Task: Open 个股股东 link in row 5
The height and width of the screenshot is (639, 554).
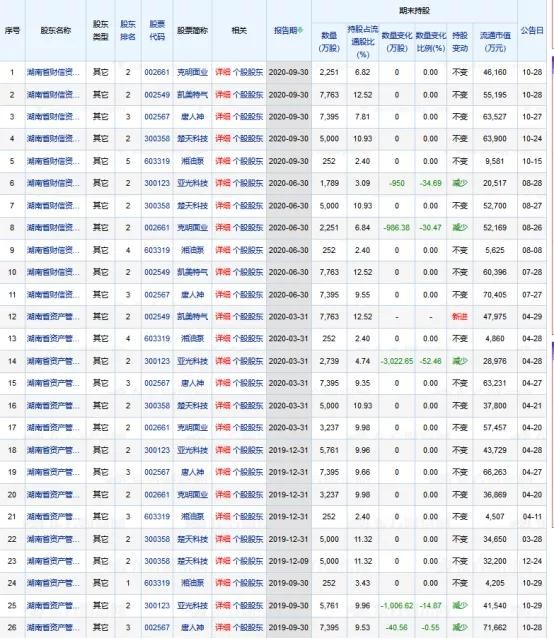Action: (x=248, y=161)
